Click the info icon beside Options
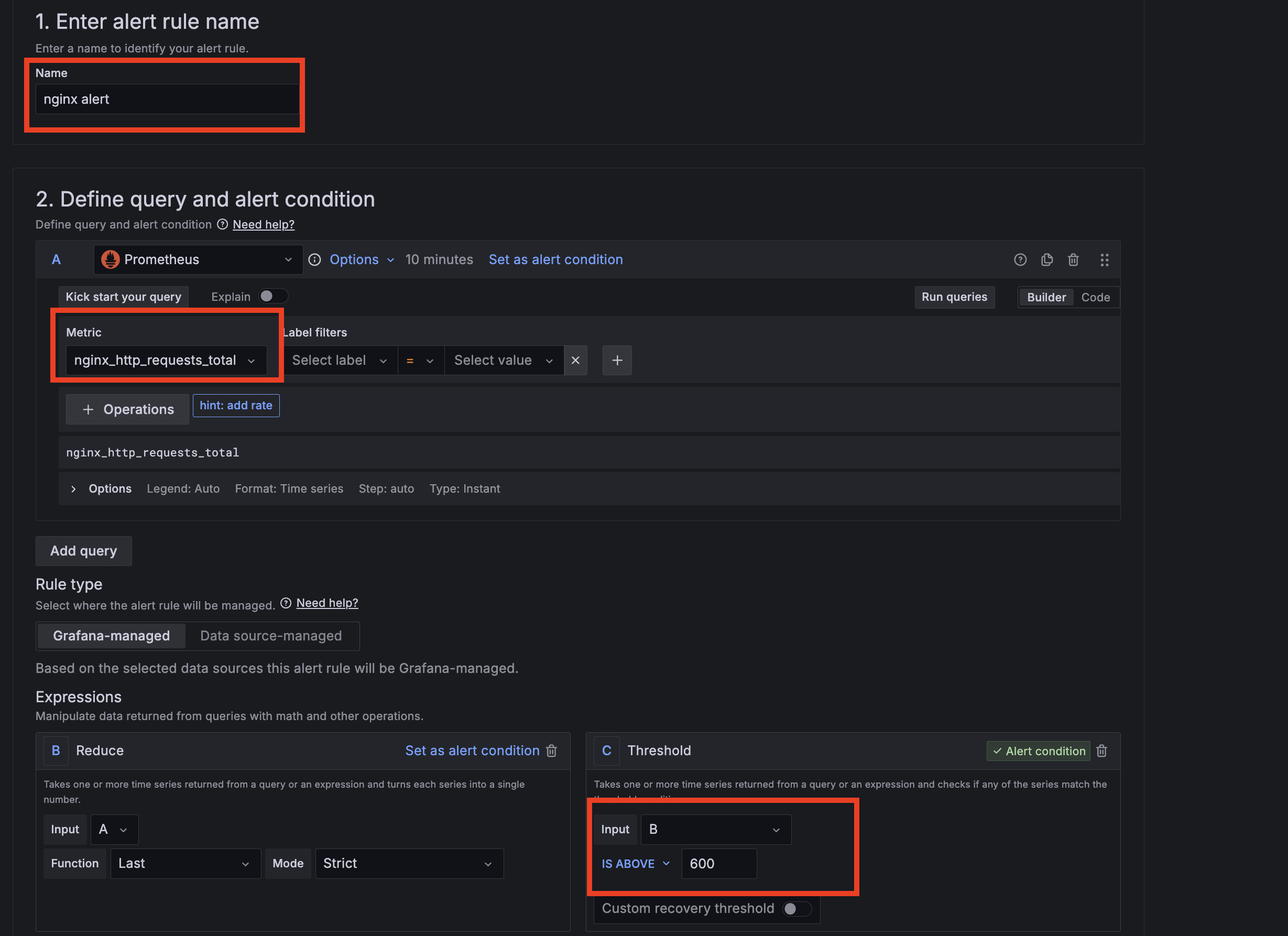The width and height of the screenshot is (1288, 936). (x=314, y=259)
